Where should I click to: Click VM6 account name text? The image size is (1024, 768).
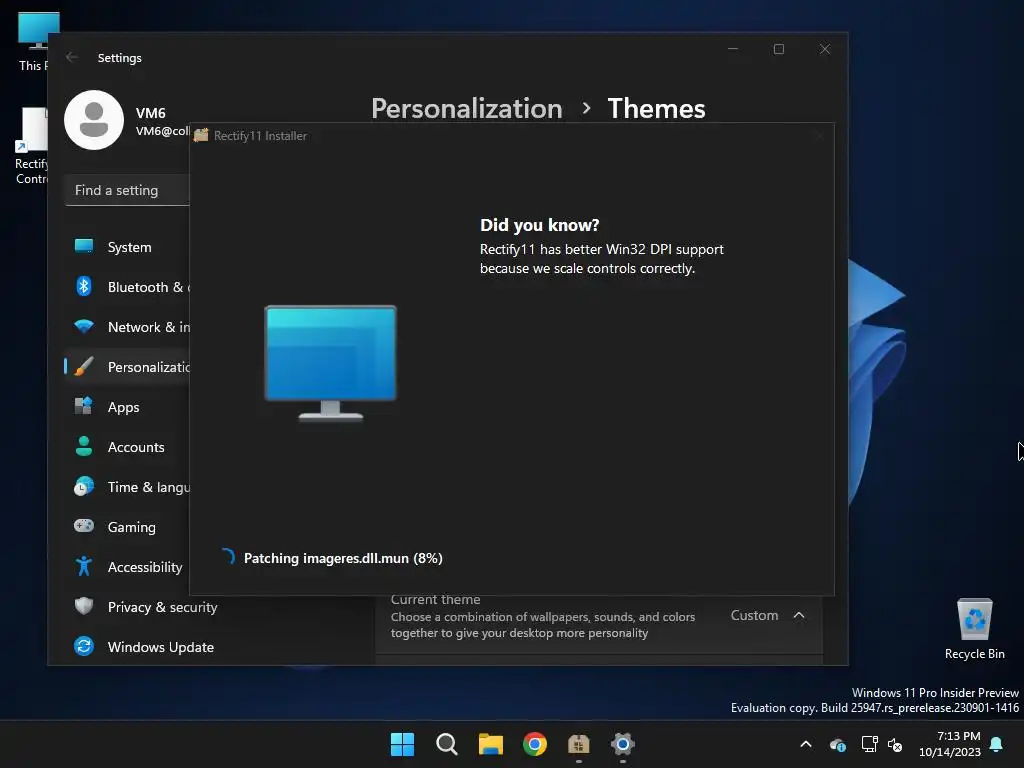151,113
